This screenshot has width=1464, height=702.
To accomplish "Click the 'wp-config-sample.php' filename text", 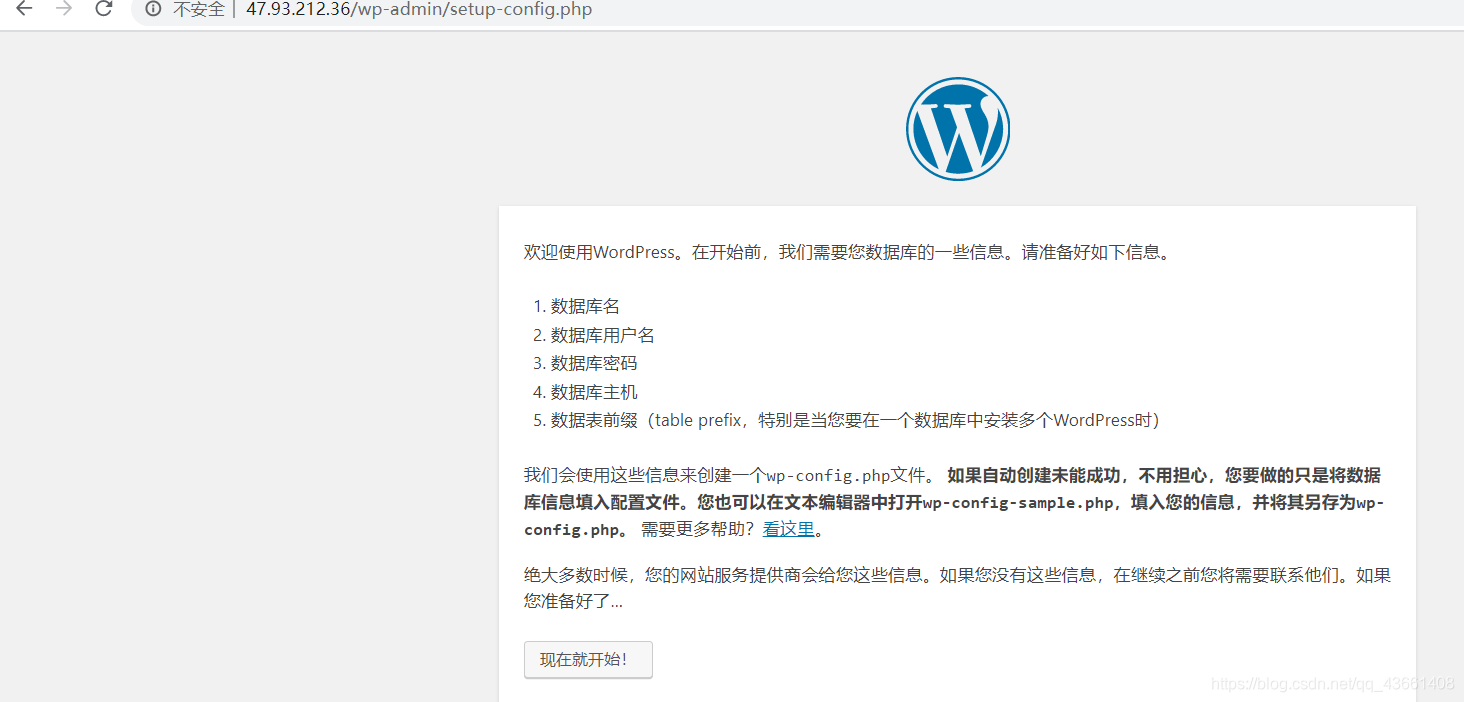I will [x=1018, y=503].
